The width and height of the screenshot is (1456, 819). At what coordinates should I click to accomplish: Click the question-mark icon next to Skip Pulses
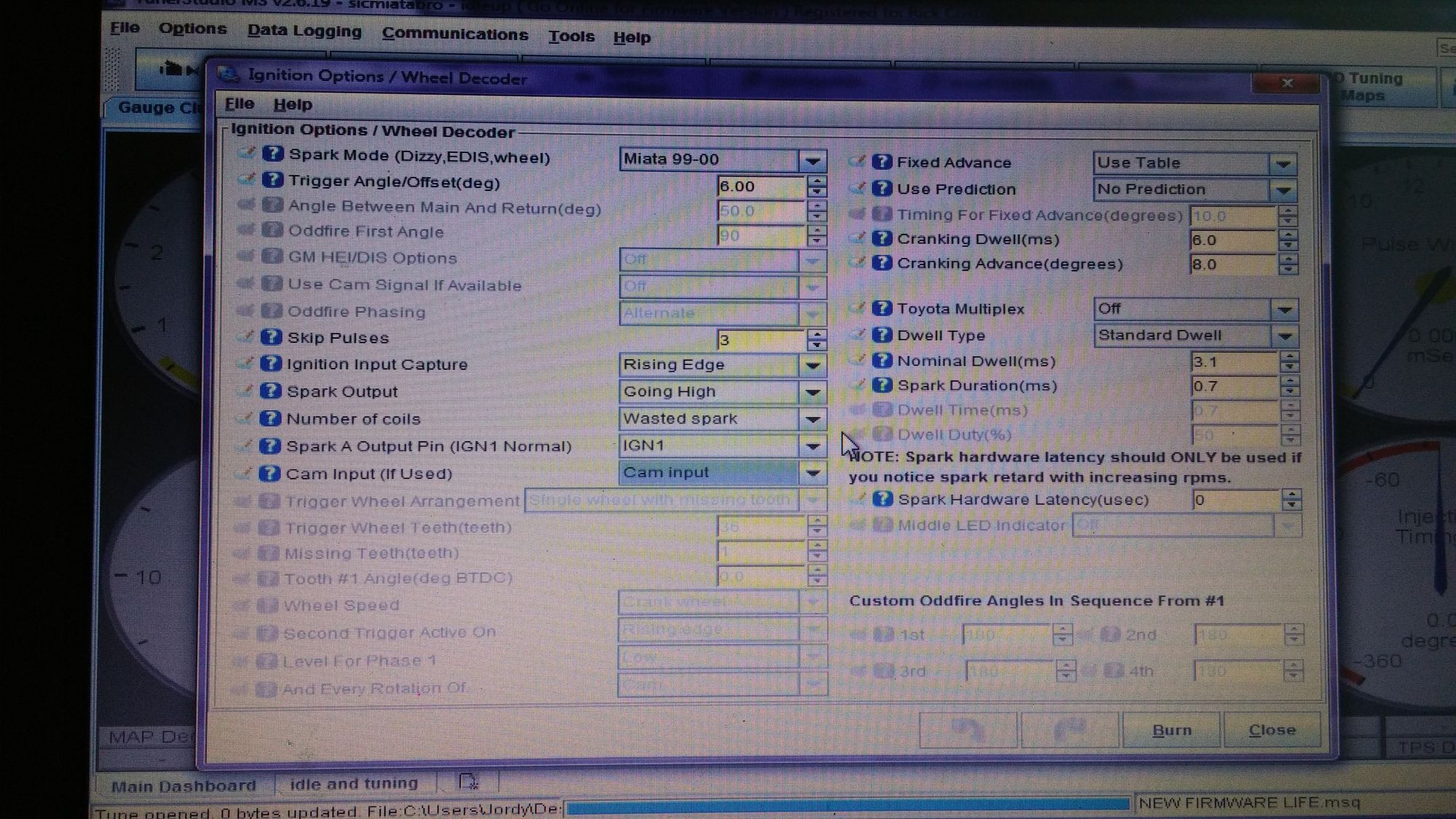(271, 337)
